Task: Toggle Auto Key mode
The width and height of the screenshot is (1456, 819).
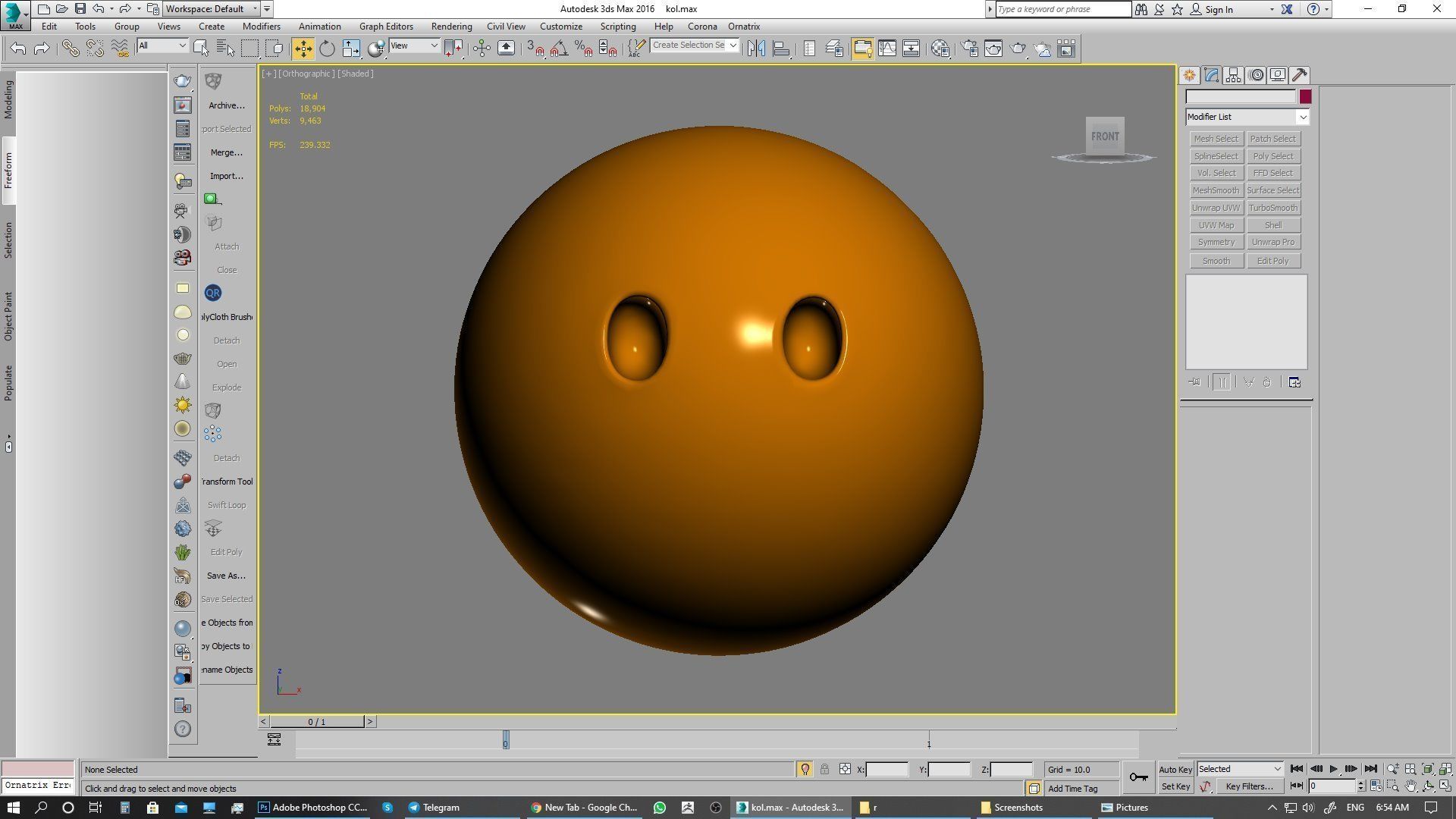Action: (x=1175, y=769)
